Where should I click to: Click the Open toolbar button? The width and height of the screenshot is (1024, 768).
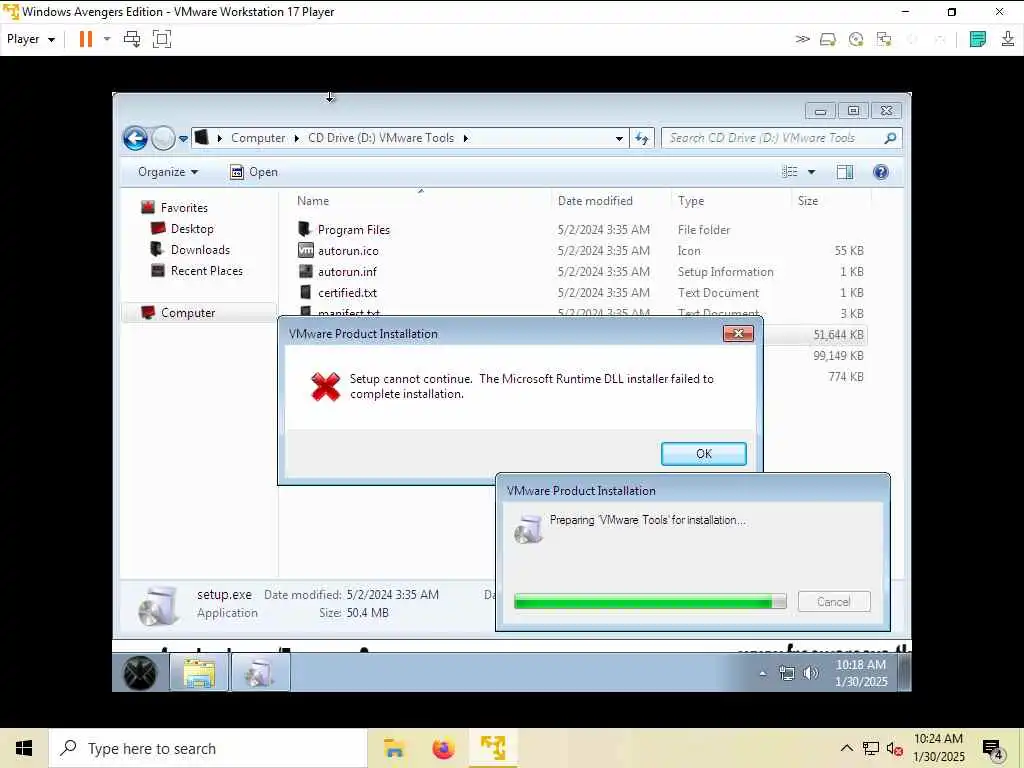pyautogui.click(x=254, y=172)
